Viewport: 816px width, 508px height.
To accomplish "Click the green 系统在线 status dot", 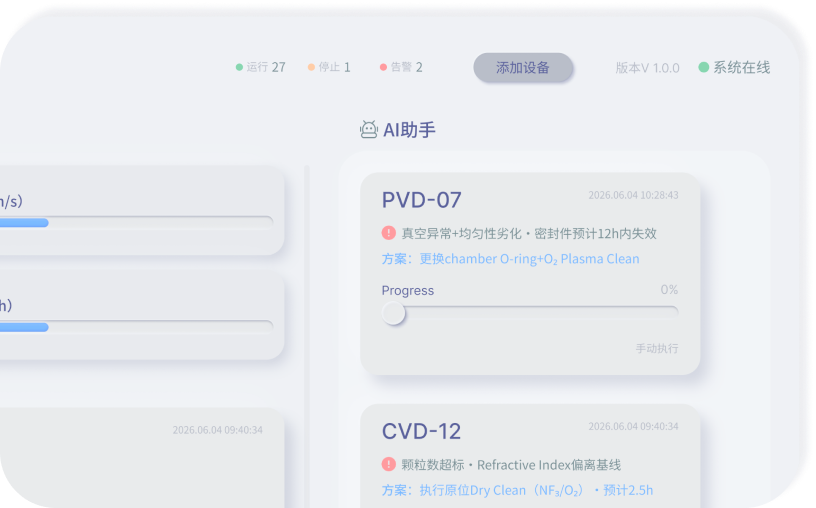I will point(704,67).
